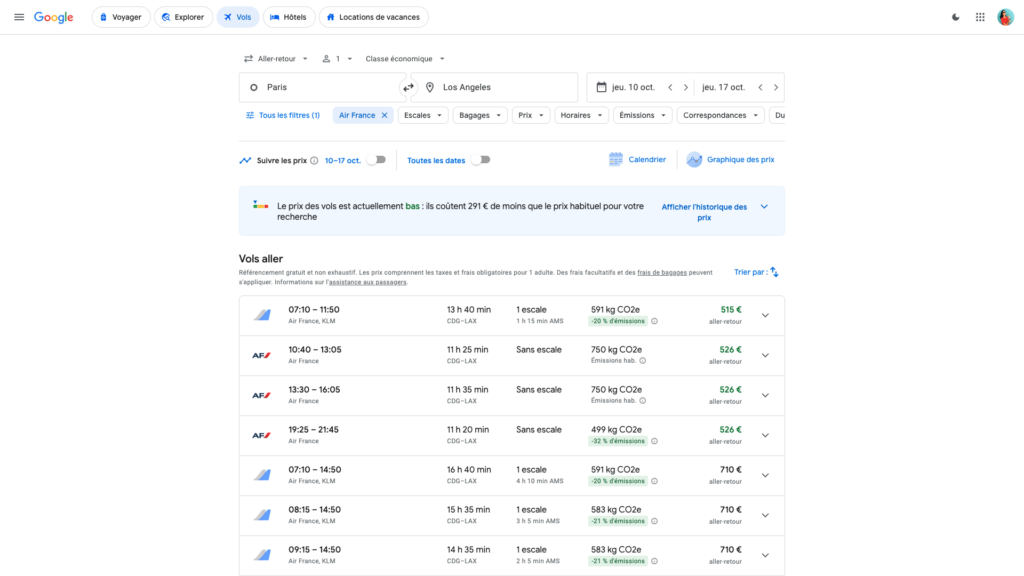Screen dimensions: 1024x576
Task: Swap origin and destination cities
Action: coord(408,88)
